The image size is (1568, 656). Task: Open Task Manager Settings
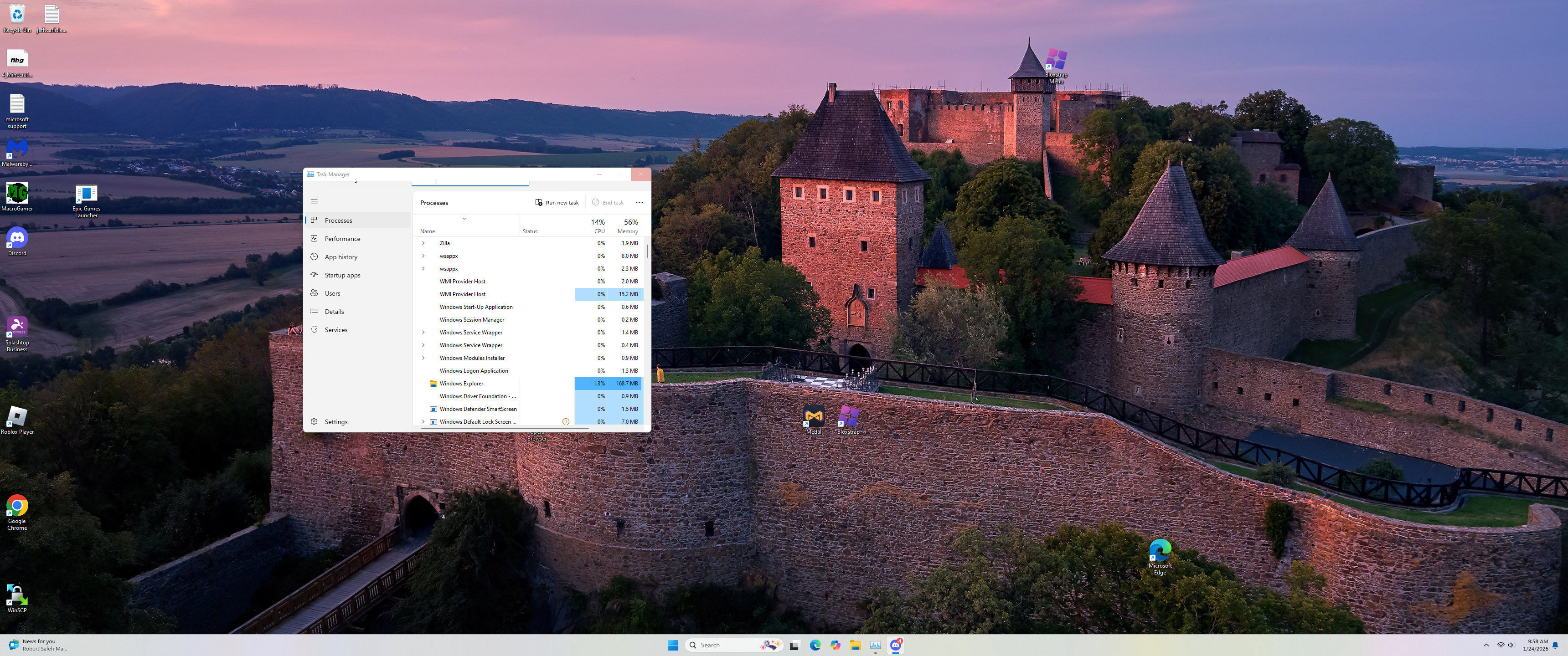click(x=336, y=422)
